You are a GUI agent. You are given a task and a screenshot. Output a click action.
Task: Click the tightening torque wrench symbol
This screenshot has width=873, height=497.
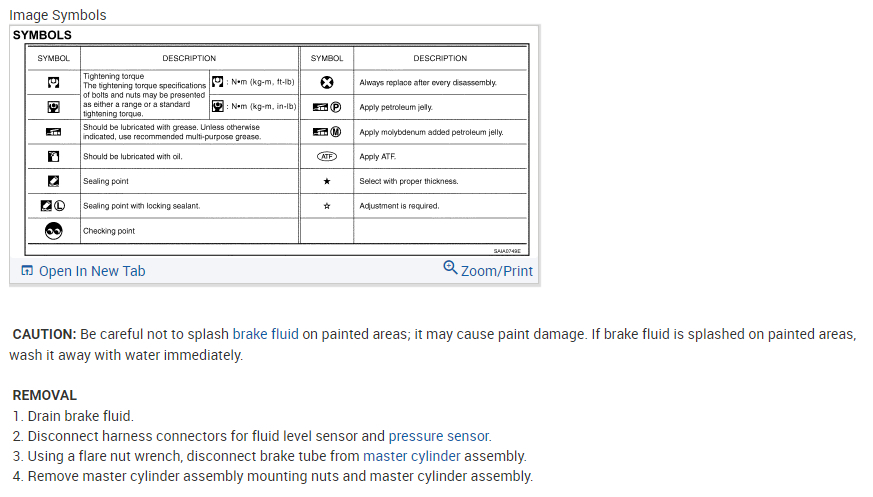54,82
